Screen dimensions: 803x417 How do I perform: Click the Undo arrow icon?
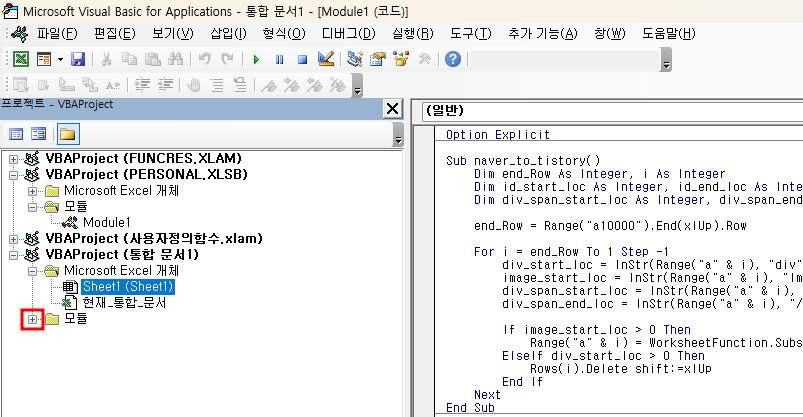(x=204, y=59)
